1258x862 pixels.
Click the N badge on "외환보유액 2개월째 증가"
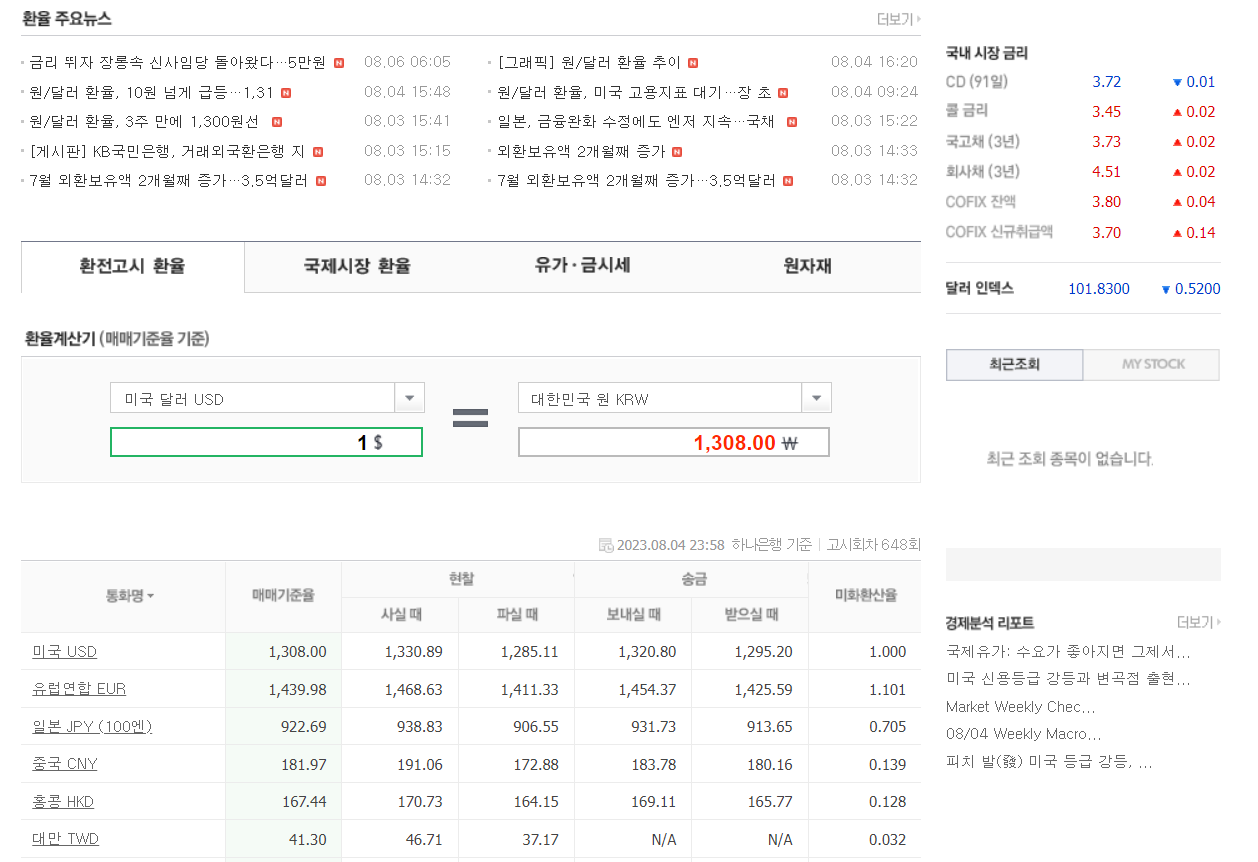679,152
